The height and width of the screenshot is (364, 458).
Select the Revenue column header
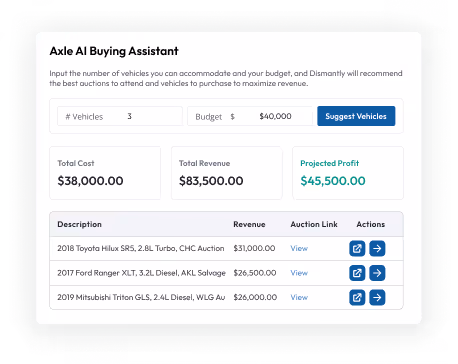coord(249,224)
